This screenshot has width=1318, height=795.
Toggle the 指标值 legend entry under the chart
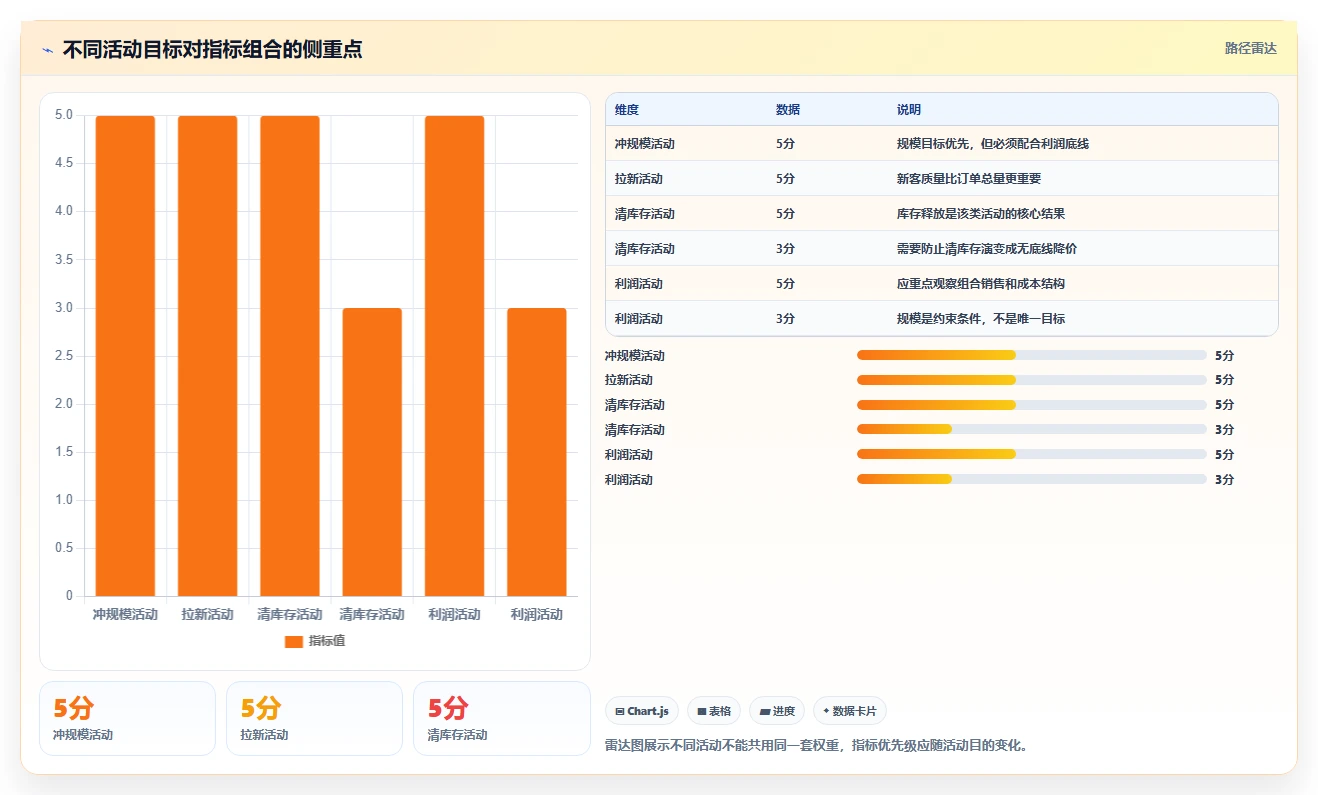tap(315, 641)
